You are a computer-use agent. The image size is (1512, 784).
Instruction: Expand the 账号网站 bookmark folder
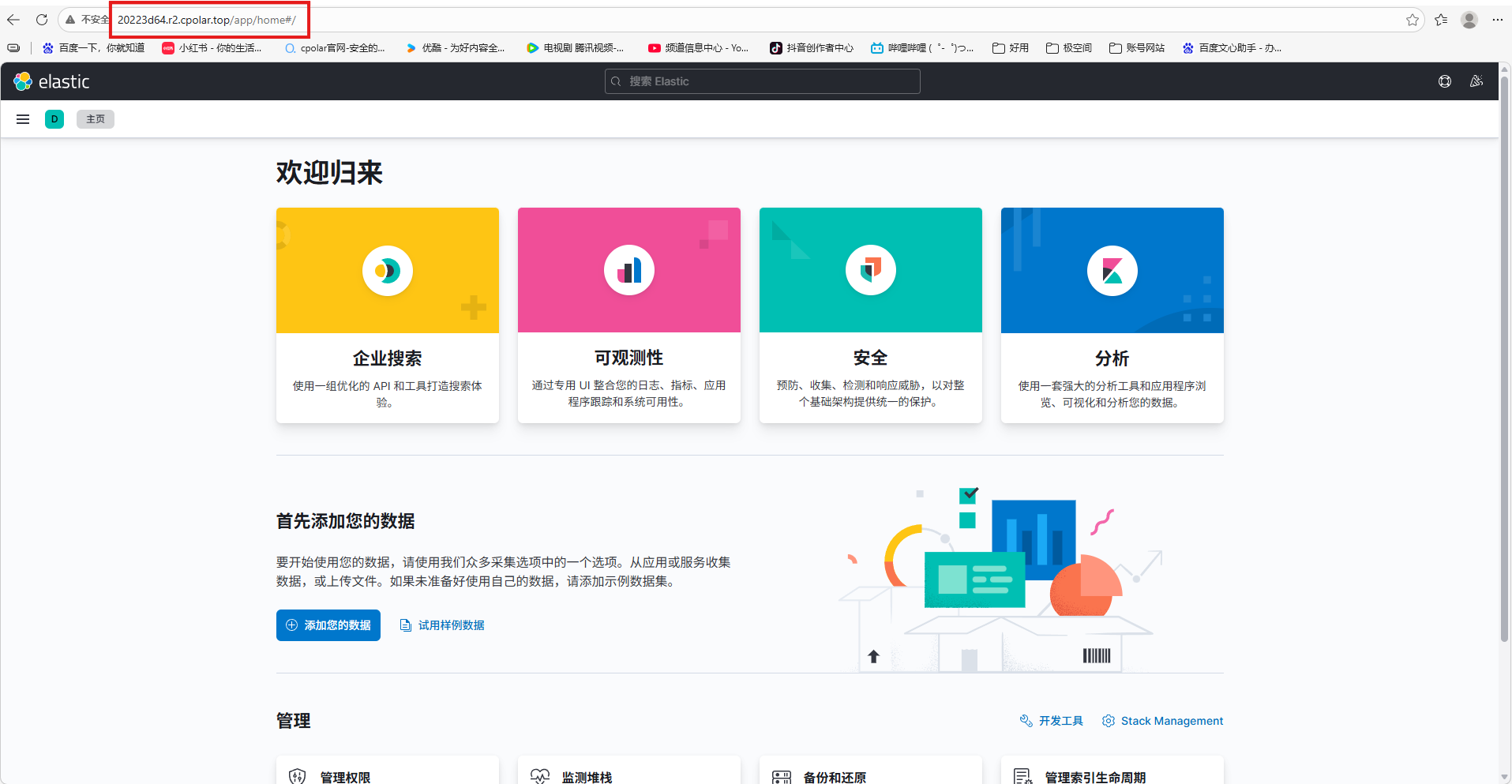point(1137,48)
